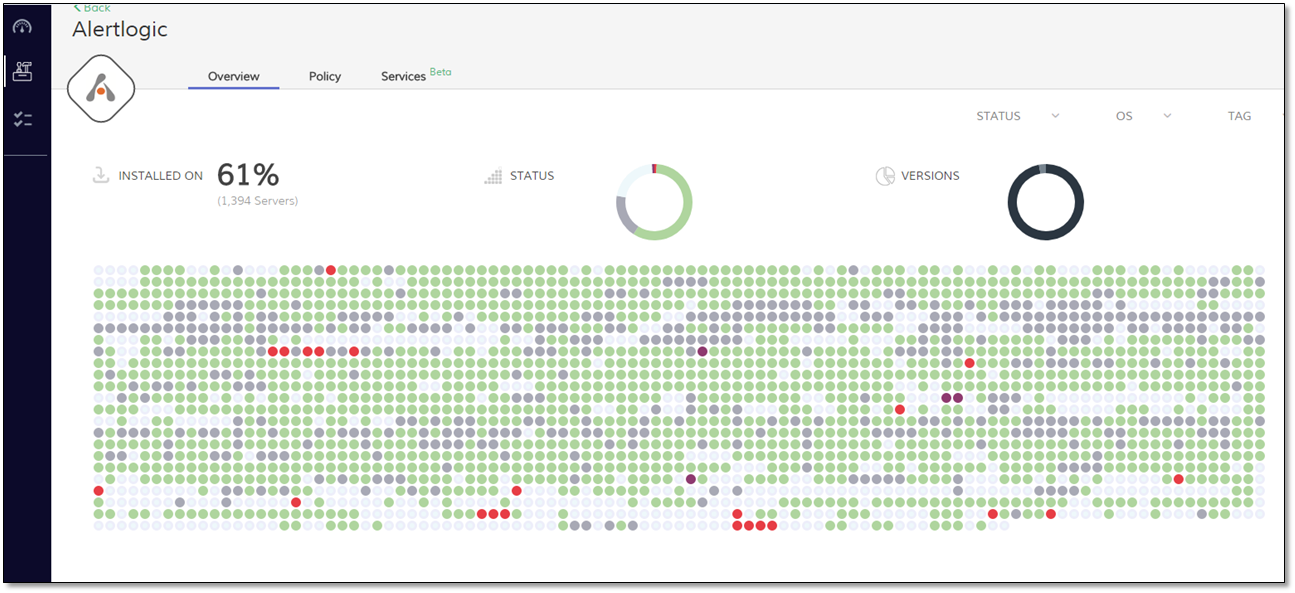Expand the STATUS filter dropdown

[x=1018, y=116]
